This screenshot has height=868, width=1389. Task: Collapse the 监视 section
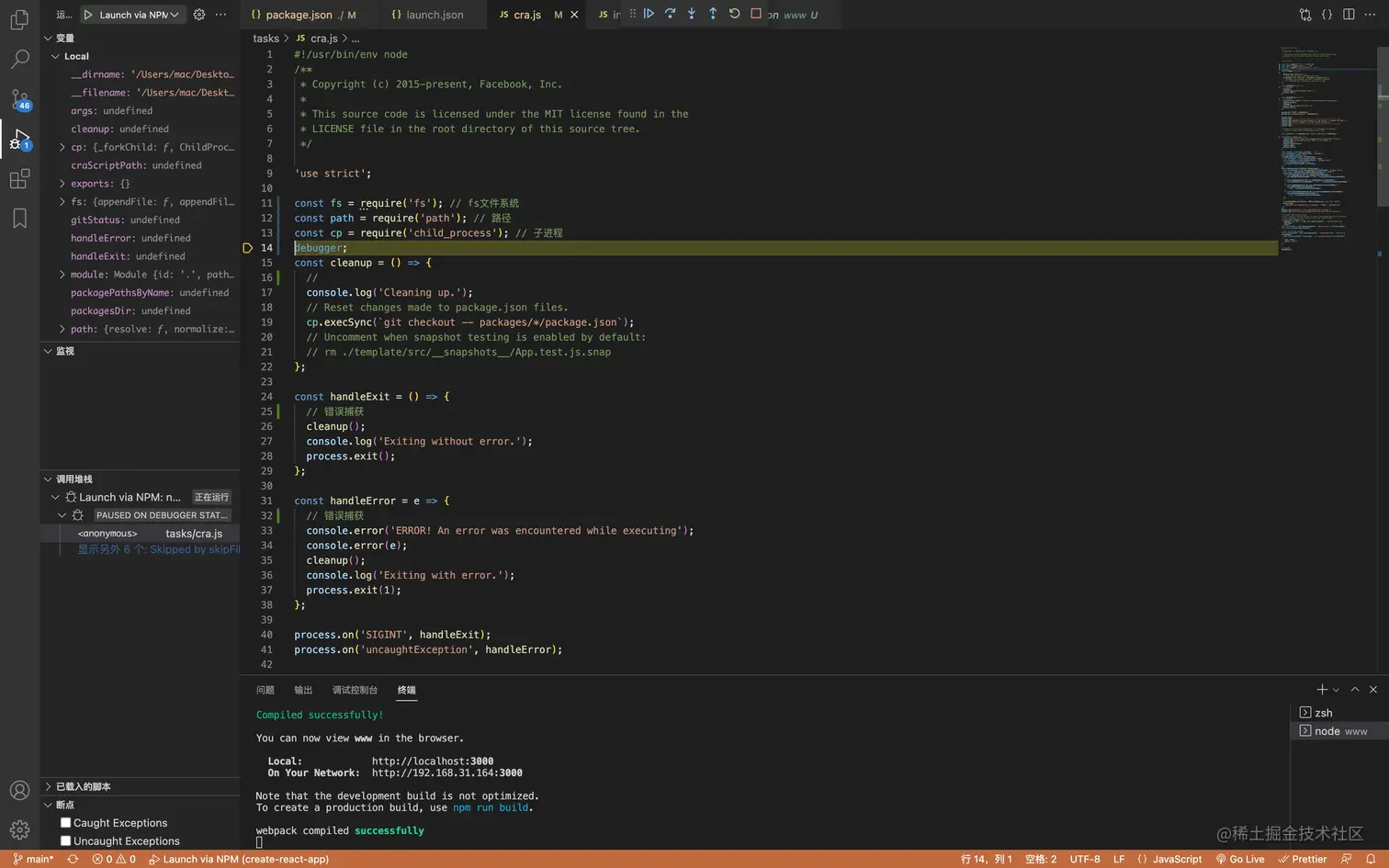pos(48,351)
